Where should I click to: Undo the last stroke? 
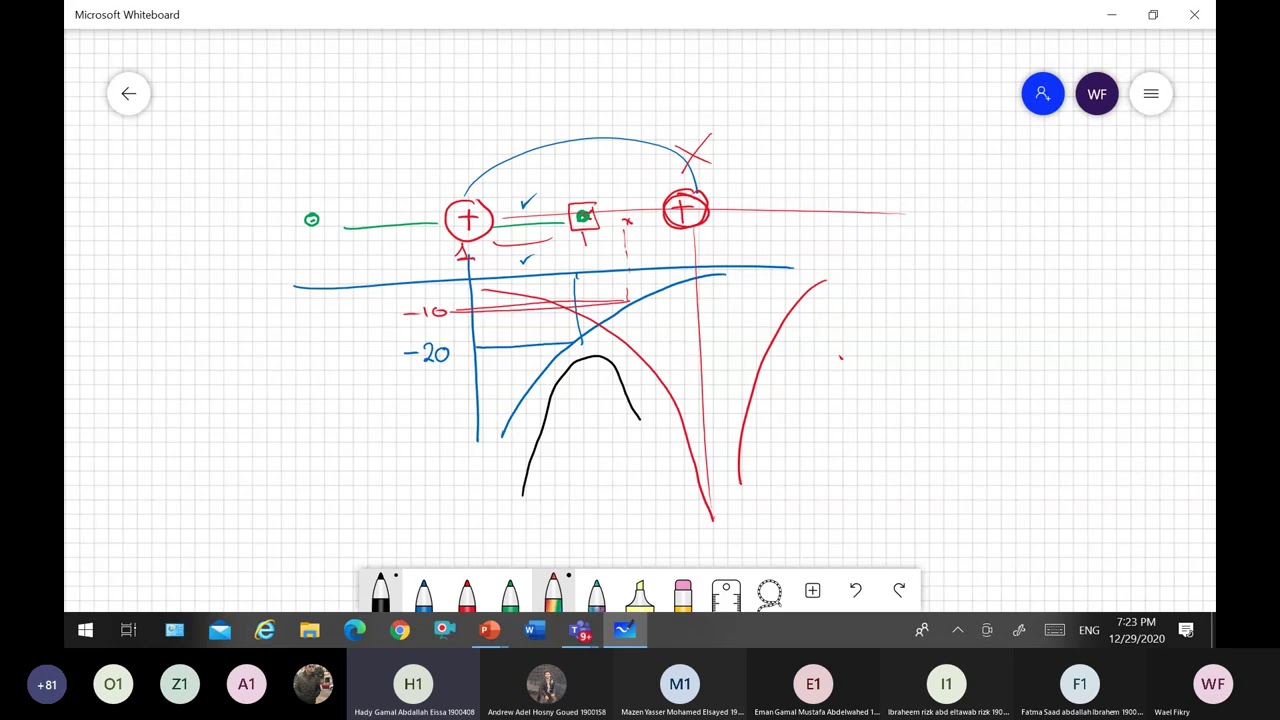click(x=856, y=591)
